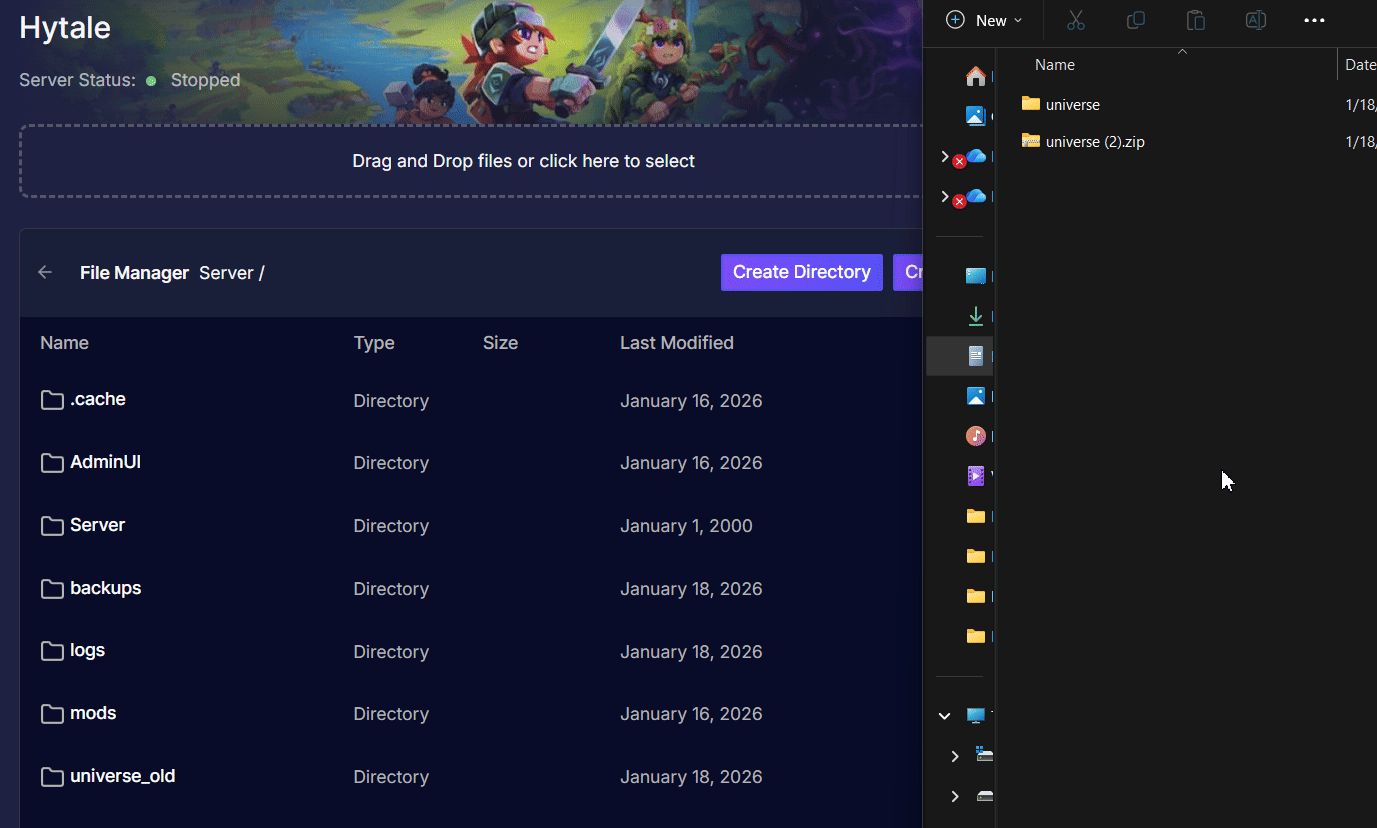Image resolution: width=1377 pixels, height=828 pixels.
Task: Click the back arrow in File Manager
Action: point(45,272)
